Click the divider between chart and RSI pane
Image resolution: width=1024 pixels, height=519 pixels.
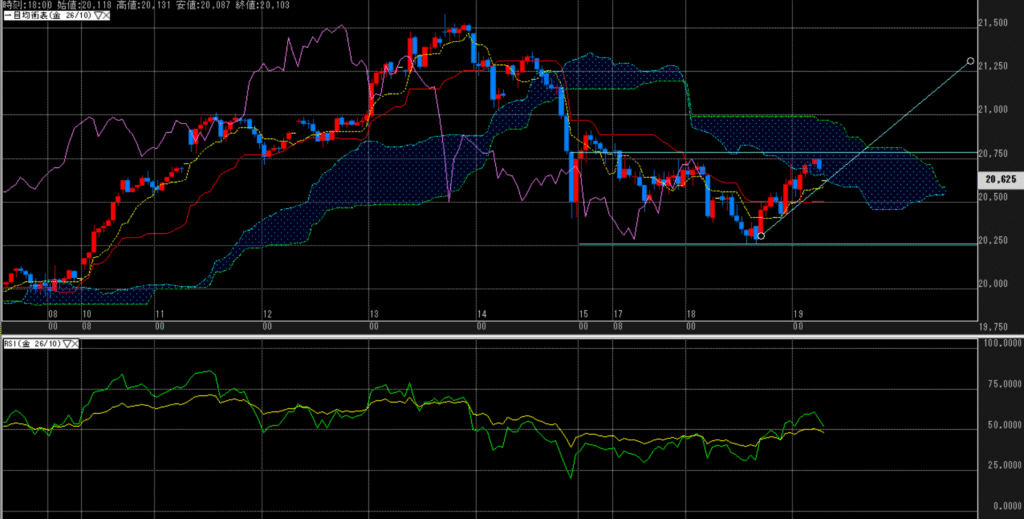500,336
